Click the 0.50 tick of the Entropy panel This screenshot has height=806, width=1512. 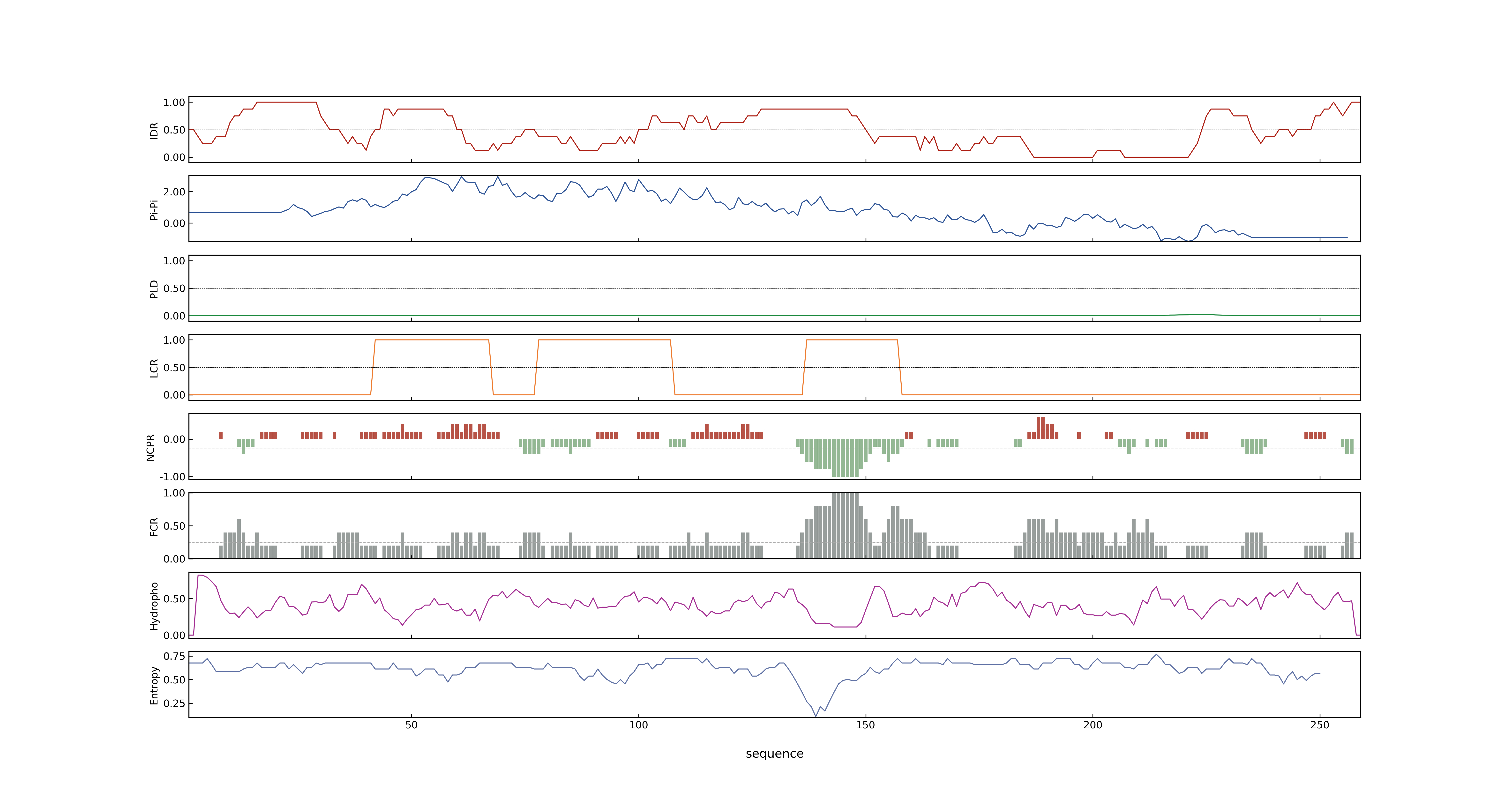pyautogui.click(x=174, y=680)
